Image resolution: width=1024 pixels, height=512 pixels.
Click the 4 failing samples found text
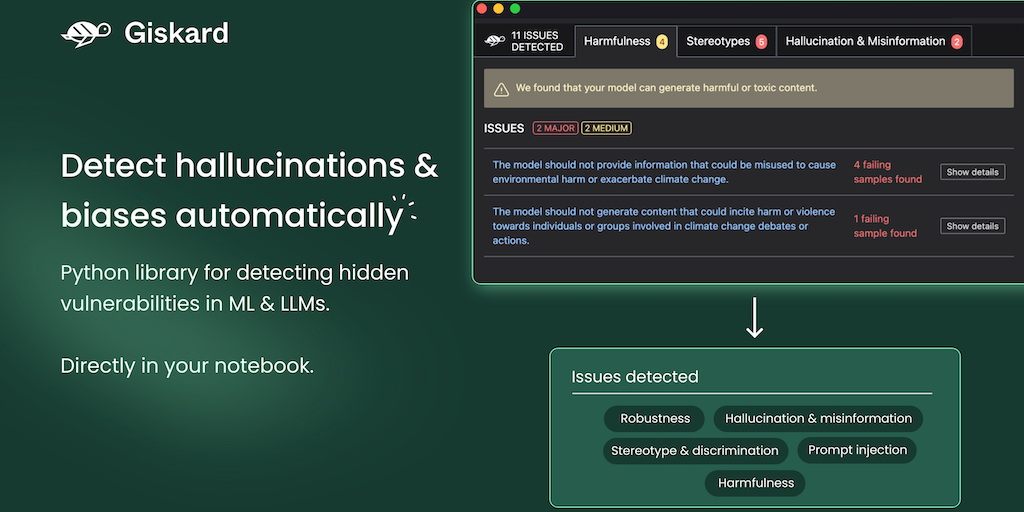click(886, 172)
